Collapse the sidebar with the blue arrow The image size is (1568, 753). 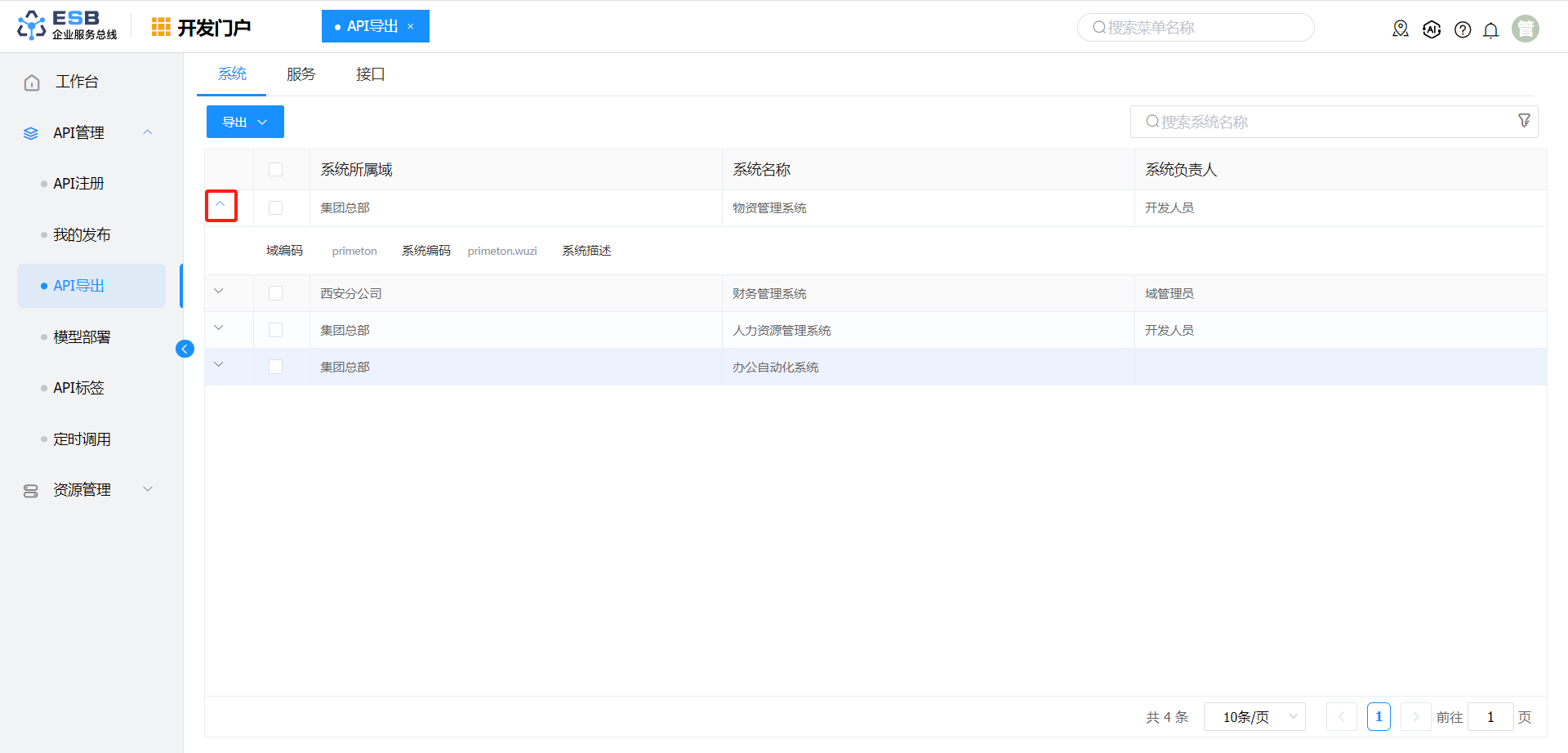pos(185,350)
